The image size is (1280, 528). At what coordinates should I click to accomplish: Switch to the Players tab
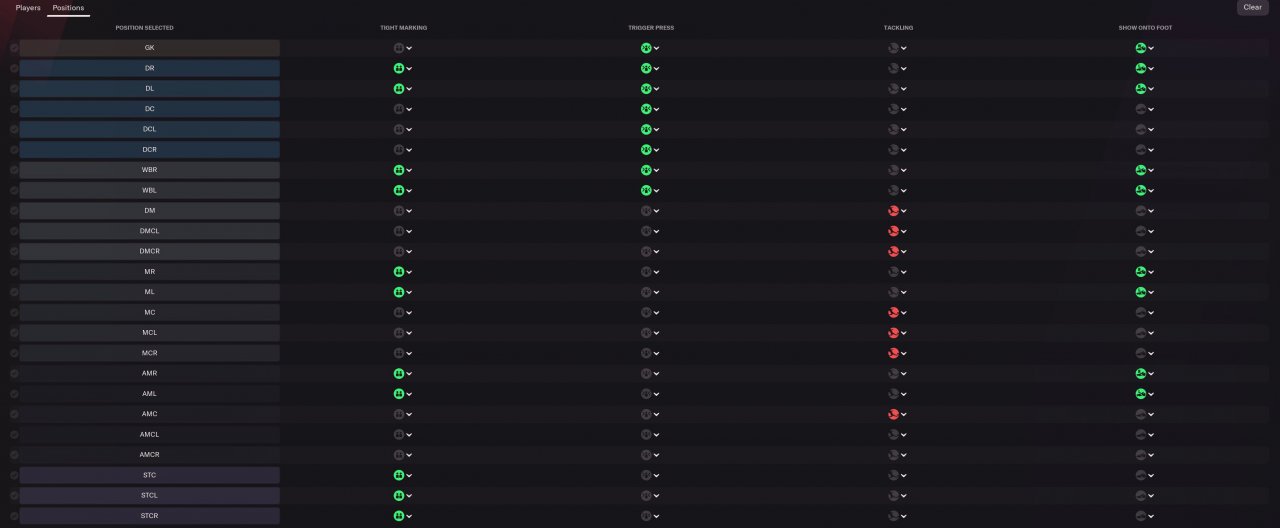pyautogui.click(x=28, y=8)
